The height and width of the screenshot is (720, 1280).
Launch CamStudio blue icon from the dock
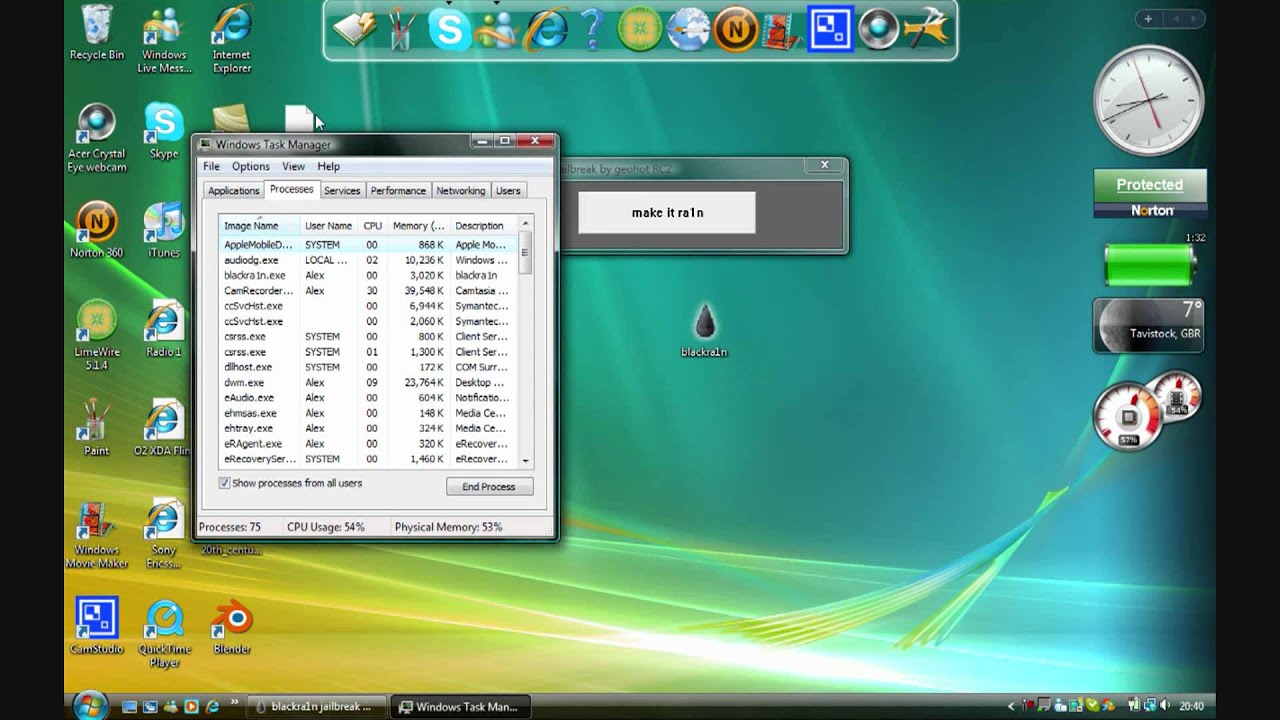pyautogui.click(x=830, y=29)
